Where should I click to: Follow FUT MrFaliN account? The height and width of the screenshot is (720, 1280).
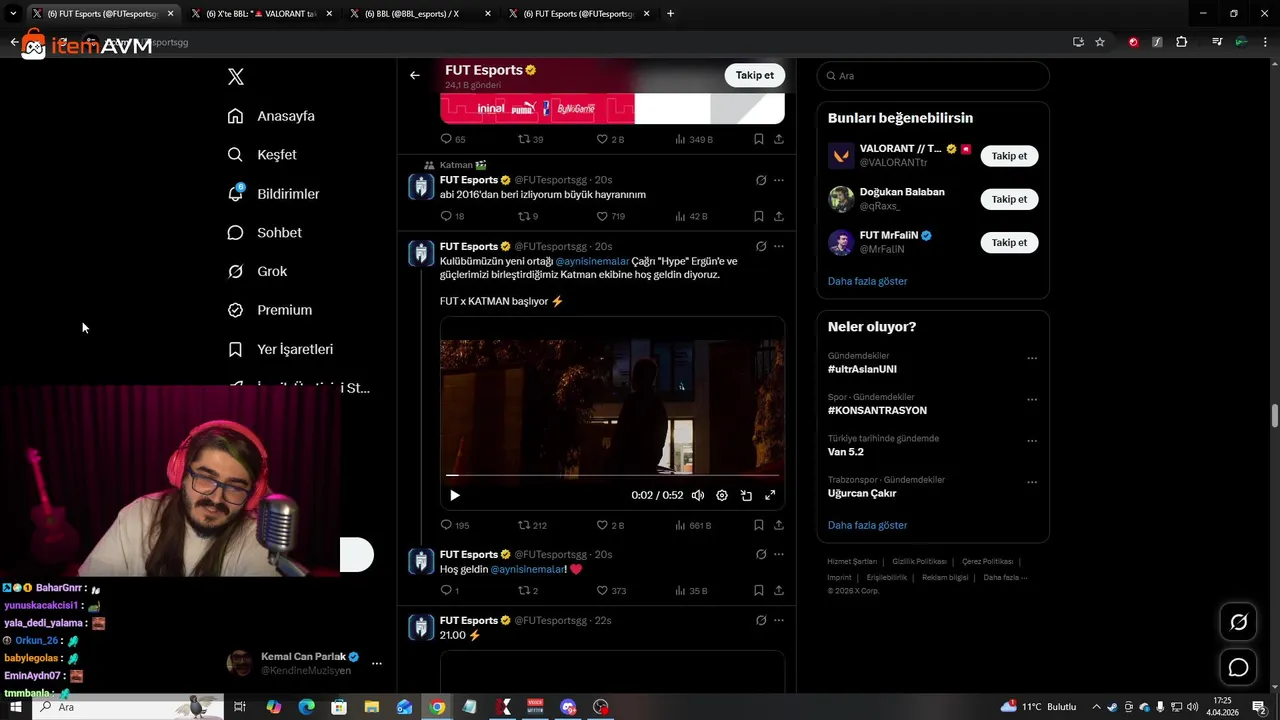point(1009,242)
